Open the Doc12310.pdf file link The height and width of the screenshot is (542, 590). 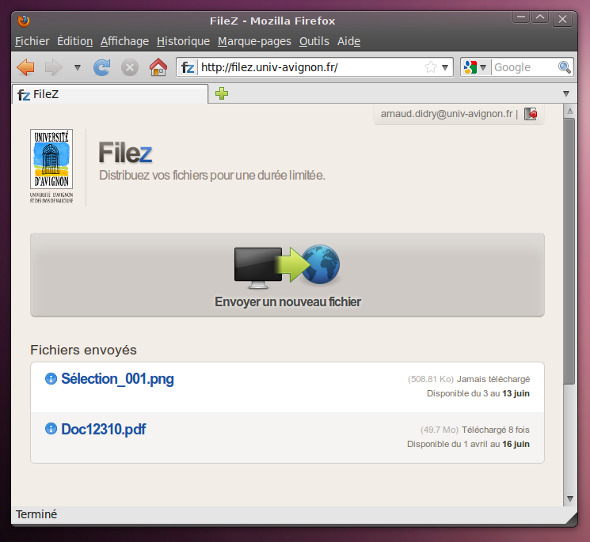click(103, 429)
